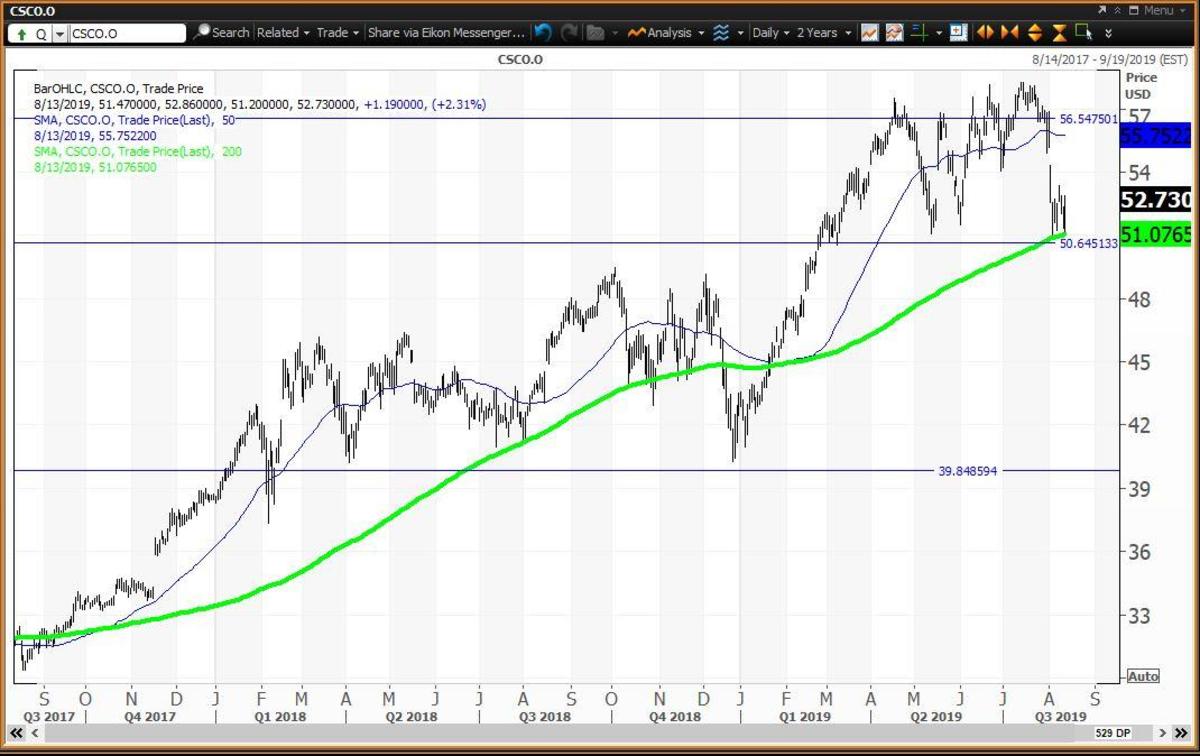
Task: Open the Trade dropdown menu
Action: coord(338,33)
